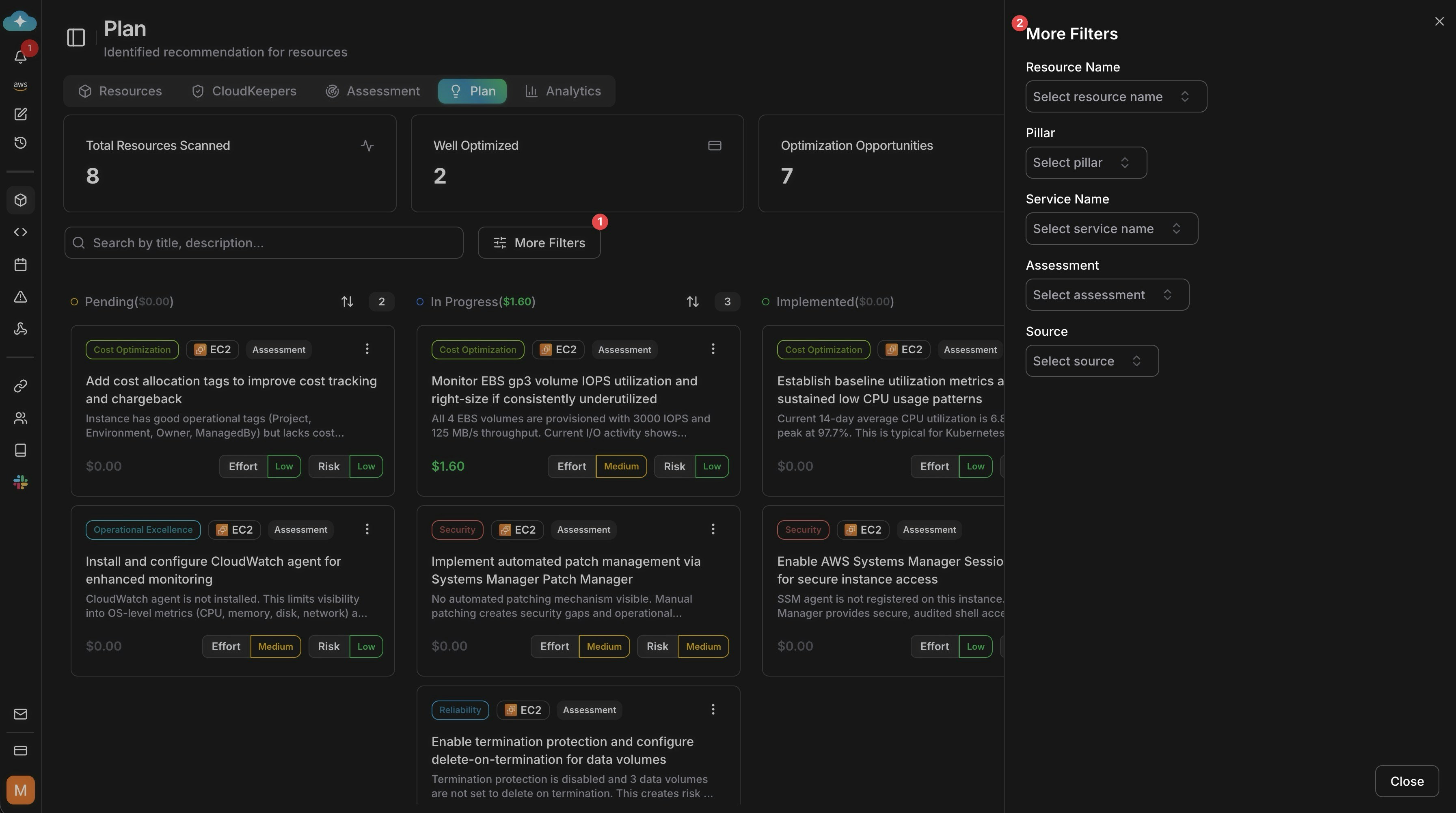Toggle sort order for the Pending column
Viewport: 1456px width, 813px height.
(346, 301)
